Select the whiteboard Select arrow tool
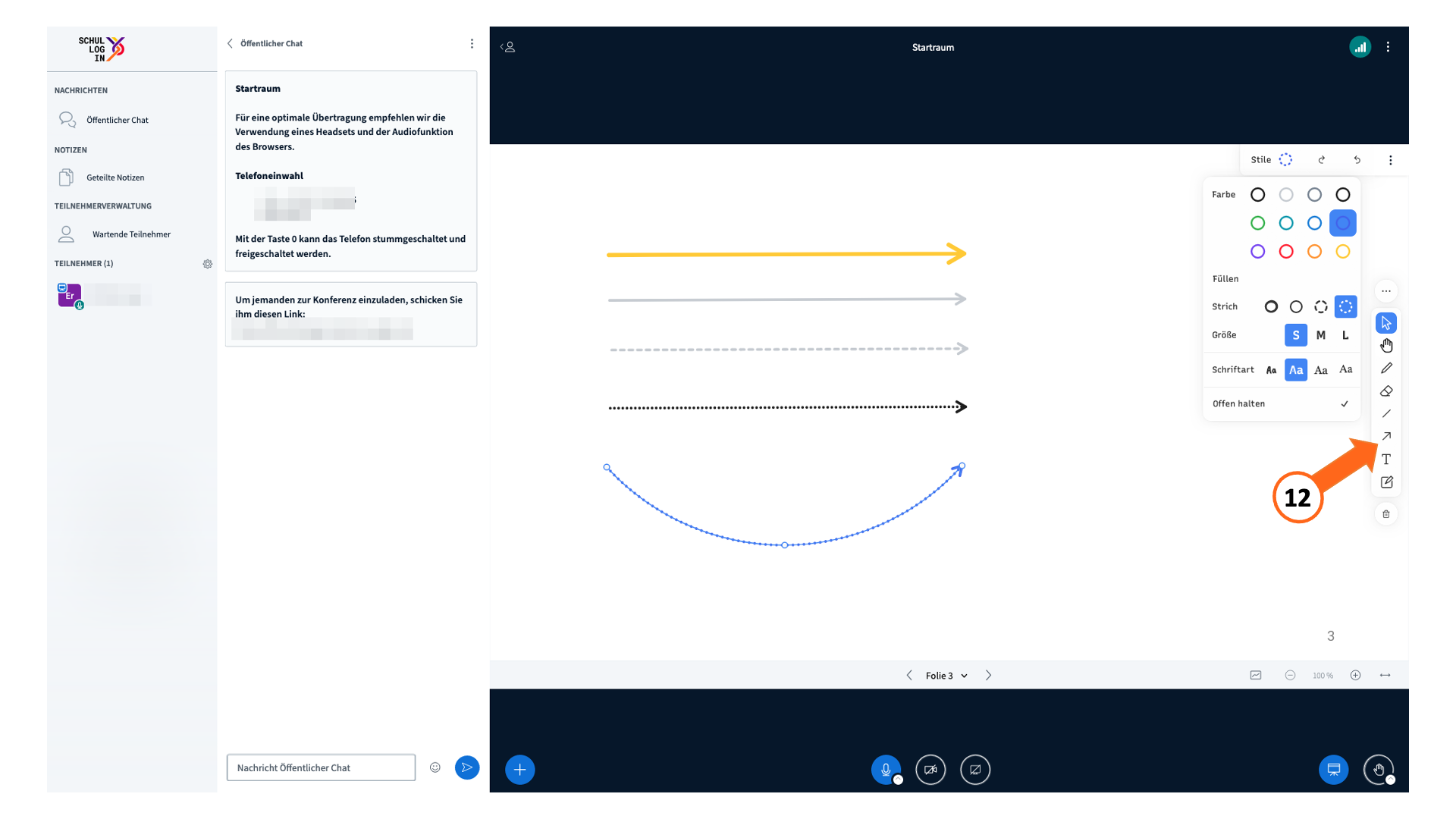 coord(1385,323)
